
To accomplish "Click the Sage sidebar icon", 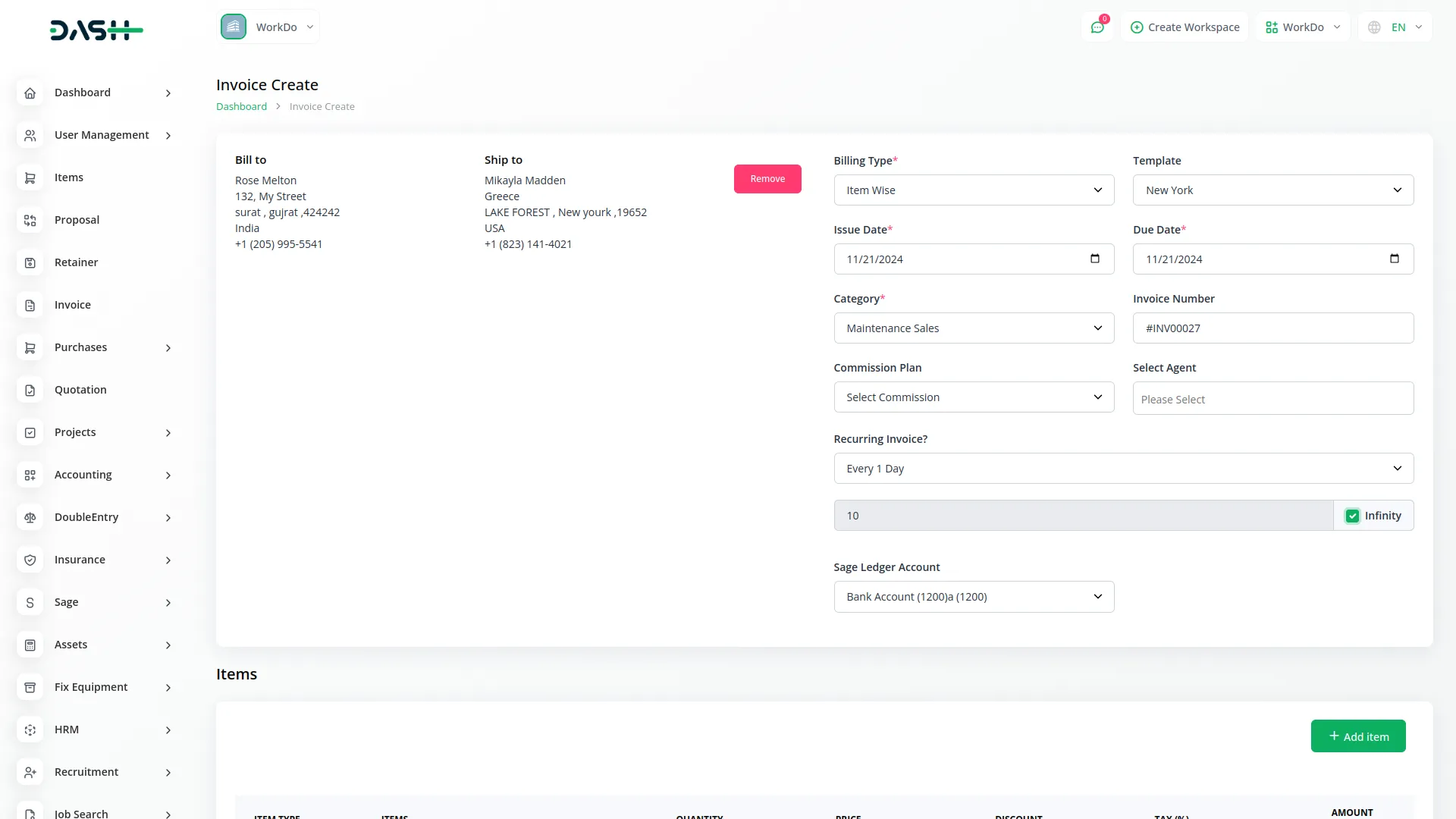I will tap(30, 602).
